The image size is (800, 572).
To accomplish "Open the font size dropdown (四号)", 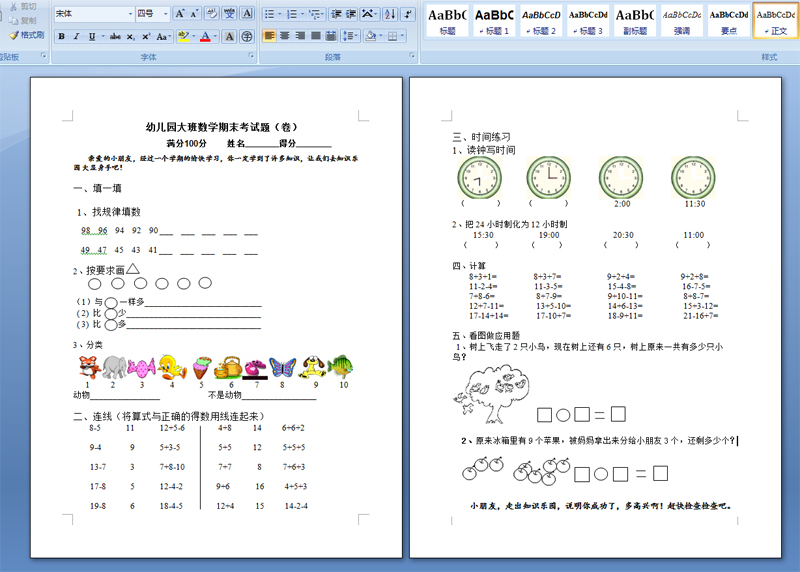I will [166, 14].
